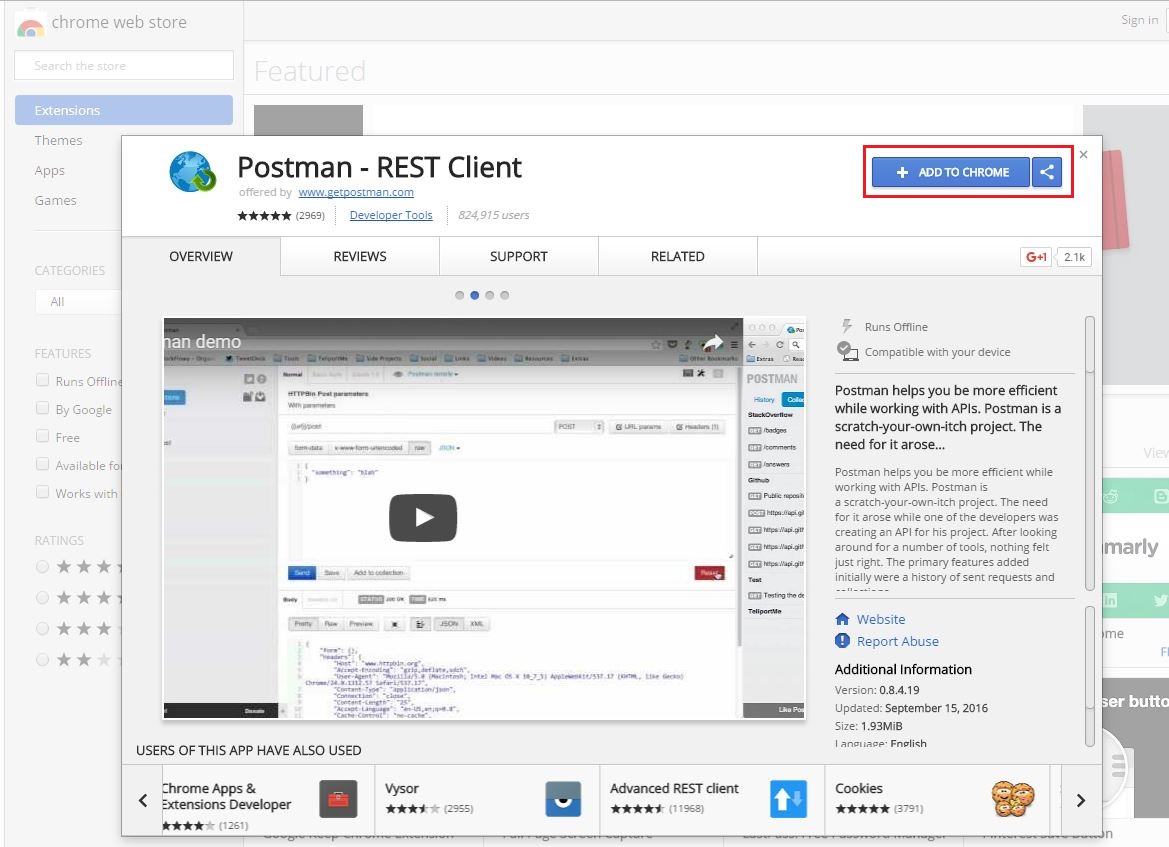The width and height of the screenshot is (1169, 847).
Task: Click Updated September 15, 2016 text
Action: [911, 708]
